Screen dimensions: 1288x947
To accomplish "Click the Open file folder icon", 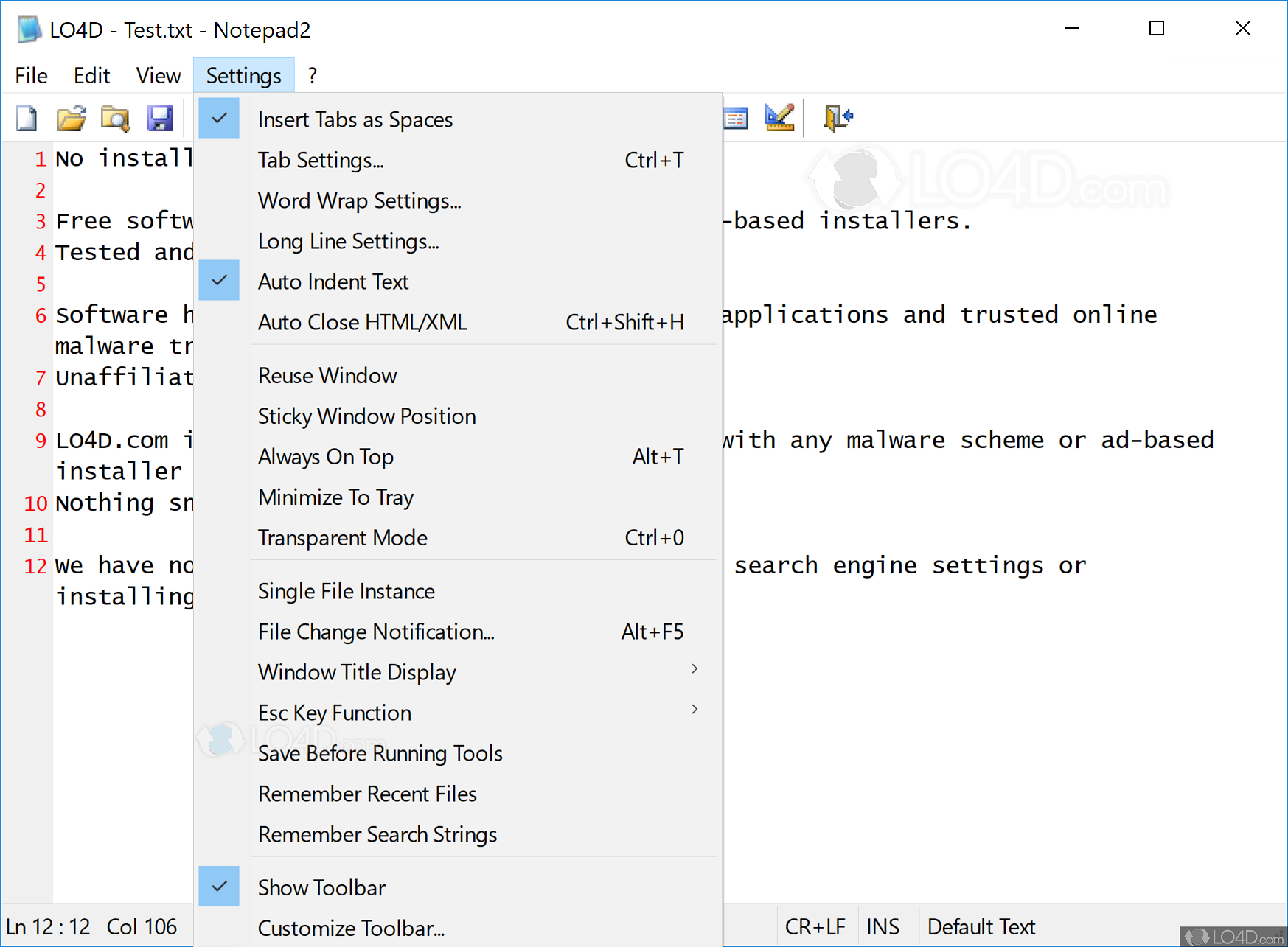I will tap(72, 118).
